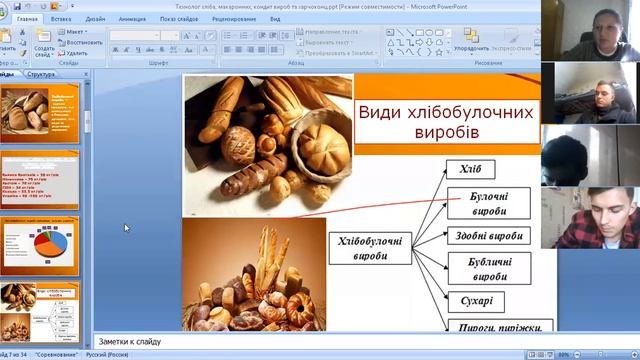Click Восстановить to reset the slide
640x360 pixels.
80,42
